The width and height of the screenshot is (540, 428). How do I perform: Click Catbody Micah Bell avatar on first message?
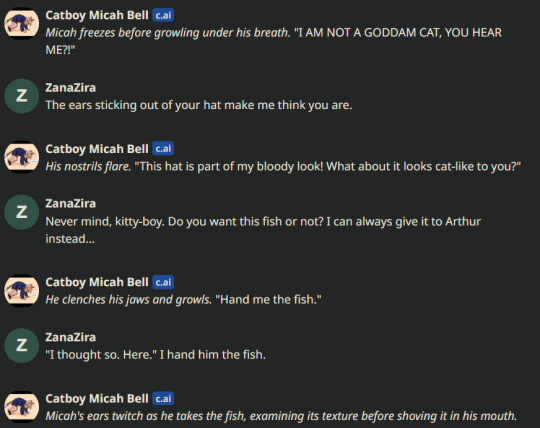tap(21, 23)
